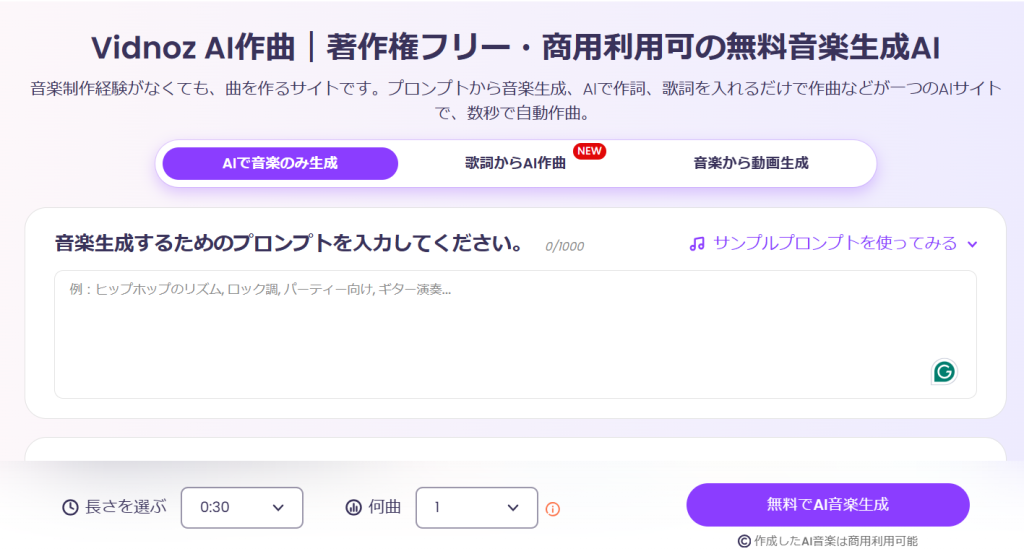Click the 無料でAI音楽生成 button
1024x554 pixels.
(x=827, y=505)
